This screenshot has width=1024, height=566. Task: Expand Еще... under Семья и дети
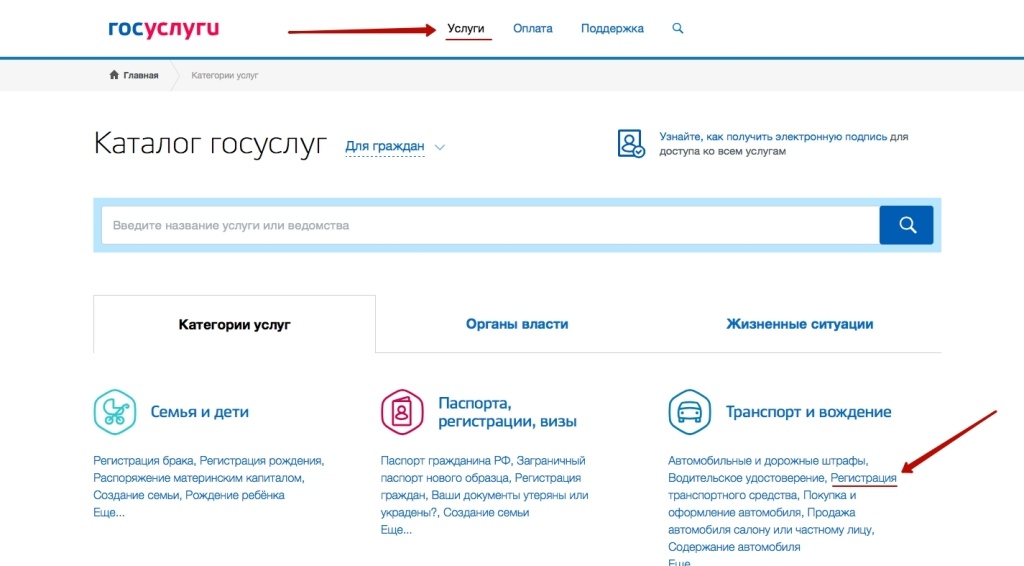point(109,512)
